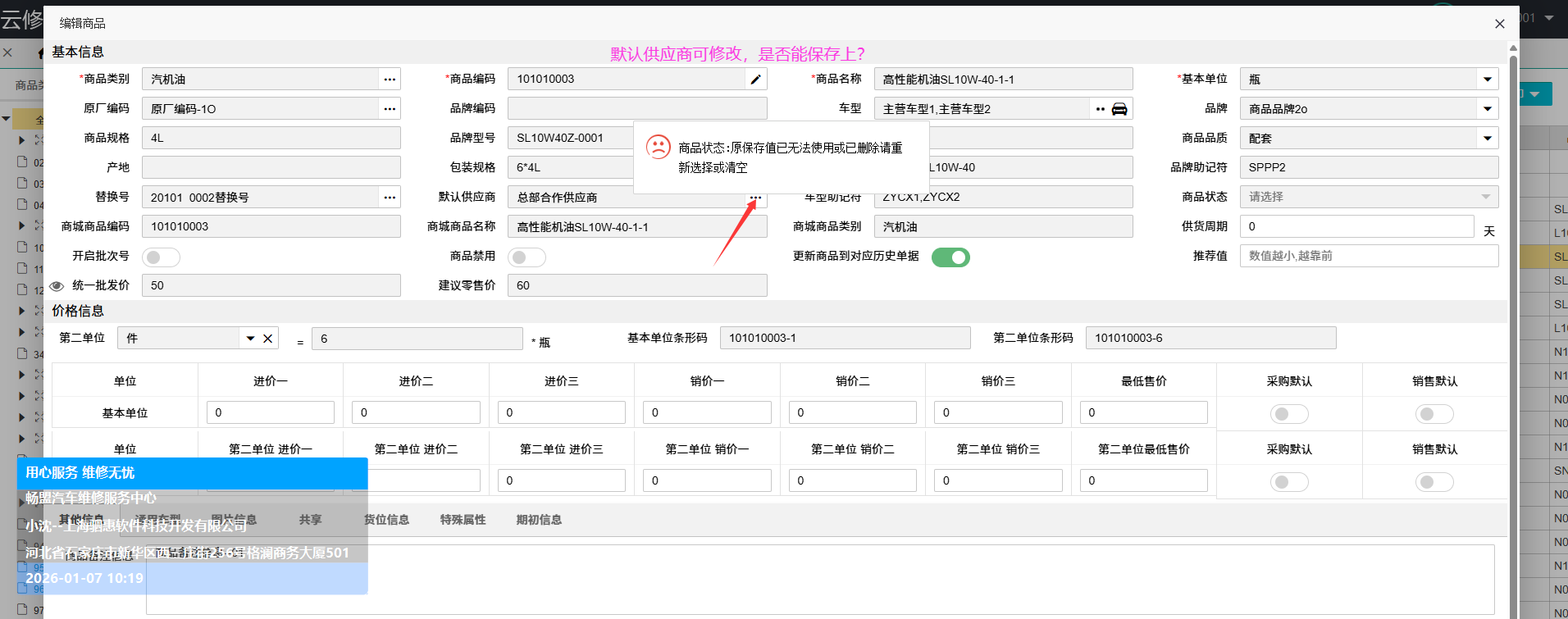Click the pencil edit icon beside 商品编码
This screenshot has height=619, width=1568.
[x=755, y=80]
